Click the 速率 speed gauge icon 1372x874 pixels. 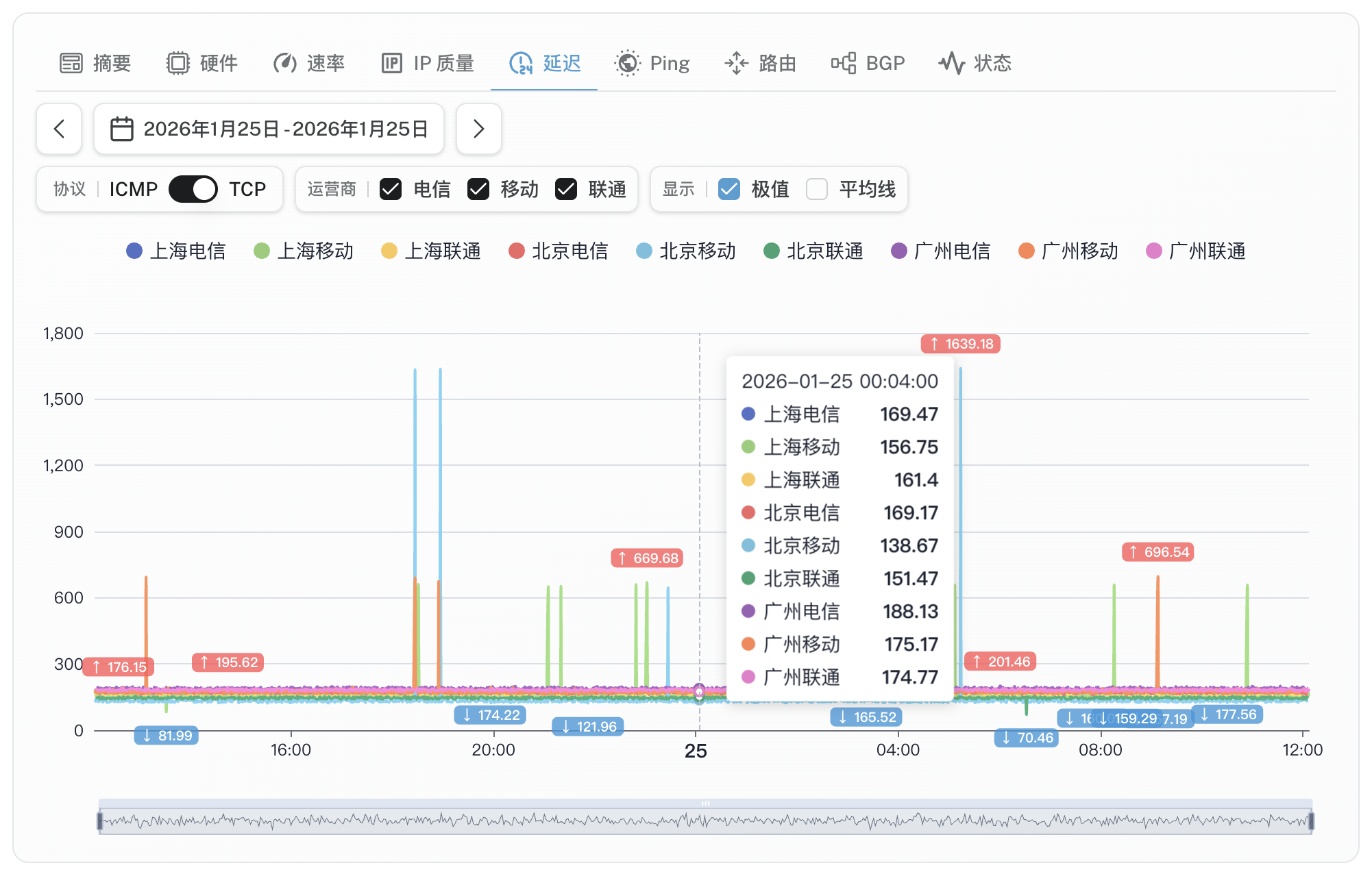point(284,63)
